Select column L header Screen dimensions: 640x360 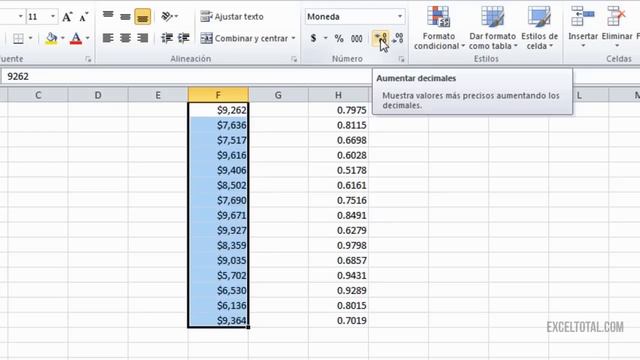pyautogui.click(x=579, y=95)
